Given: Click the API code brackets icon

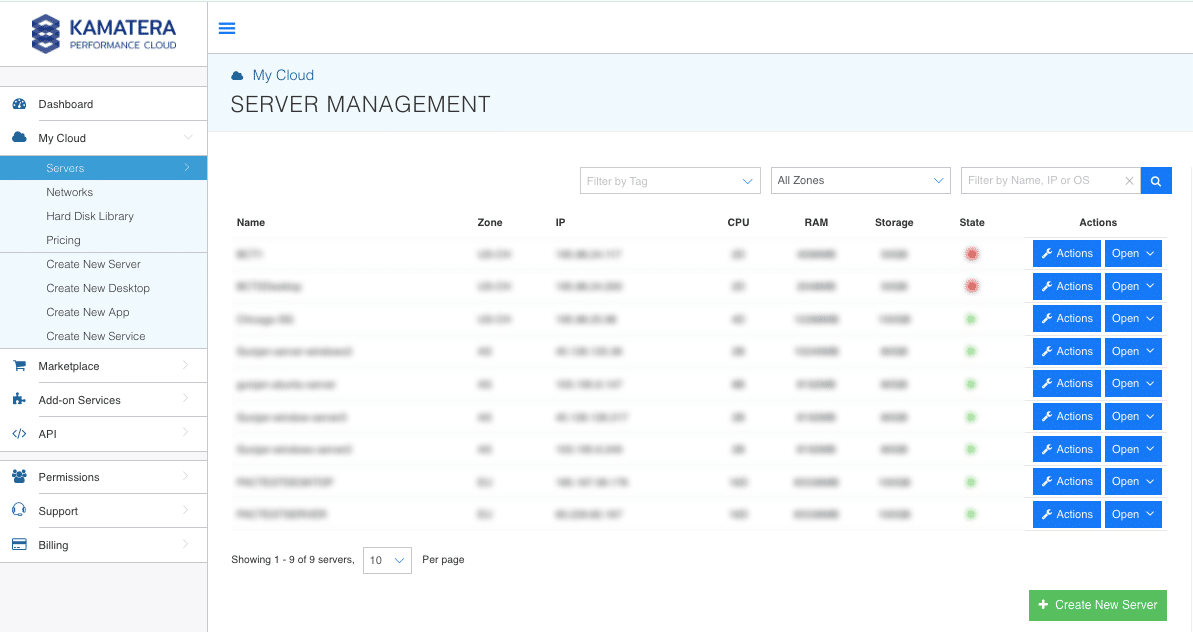Looking at the screenshot, I should 20,434.
